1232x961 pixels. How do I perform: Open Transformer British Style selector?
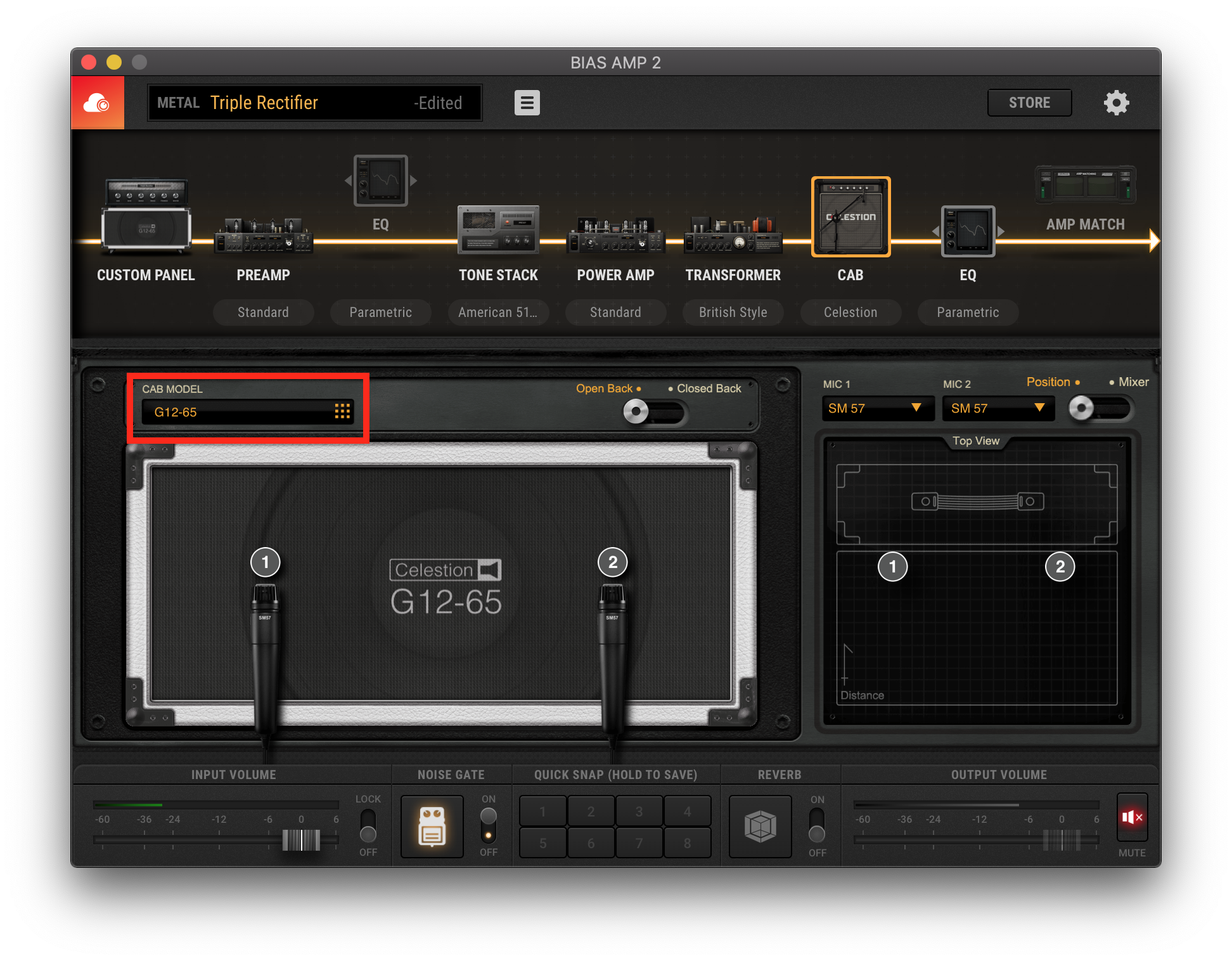pos(733,313)
